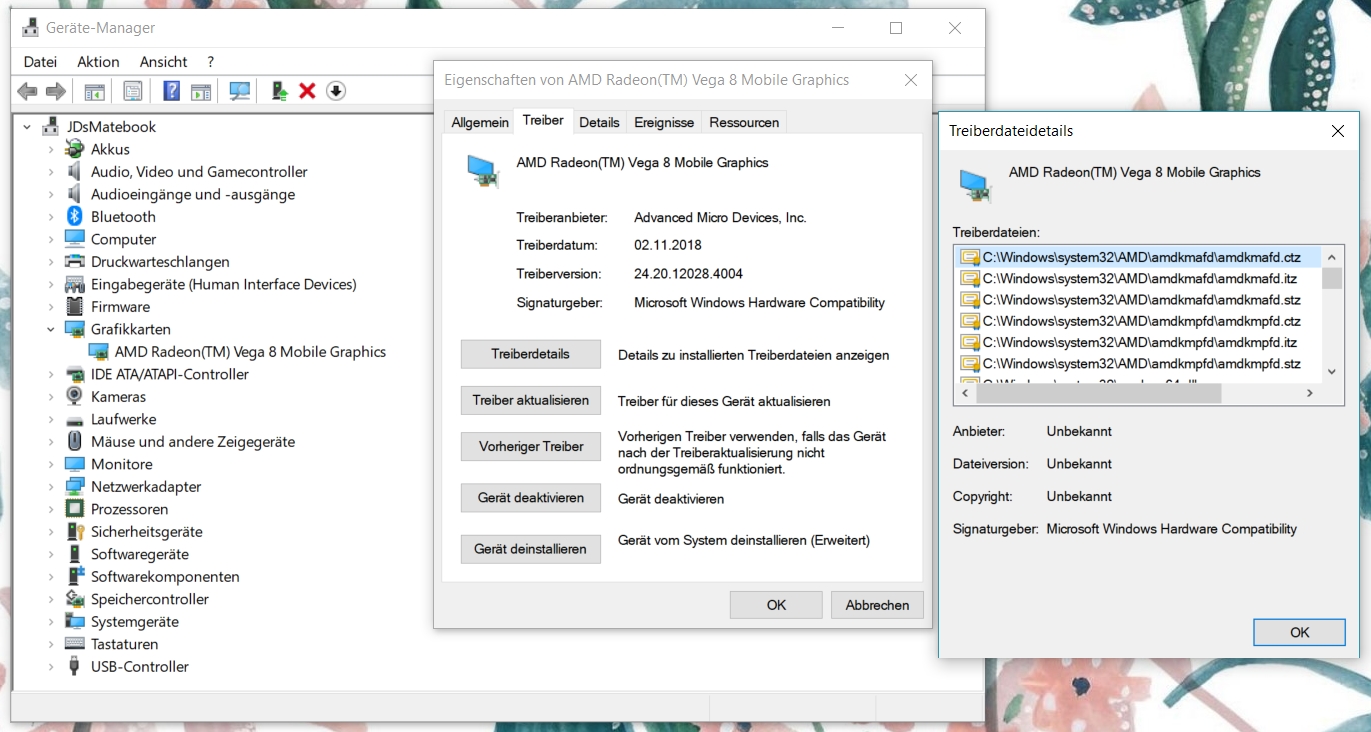
Task: Click OK in the Eigenschaften properties dialog
Action: click(776, 605)
